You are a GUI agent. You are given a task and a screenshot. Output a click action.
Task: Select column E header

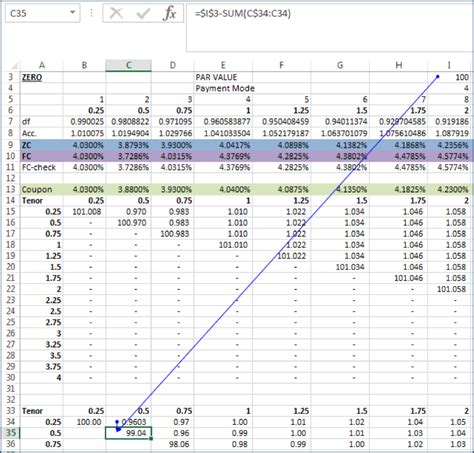(x=223, y=65)
